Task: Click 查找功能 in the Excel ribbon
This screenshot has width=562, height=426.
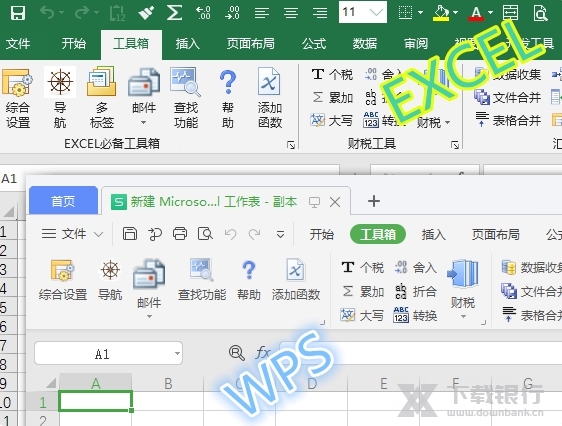Action: point(186,97)
